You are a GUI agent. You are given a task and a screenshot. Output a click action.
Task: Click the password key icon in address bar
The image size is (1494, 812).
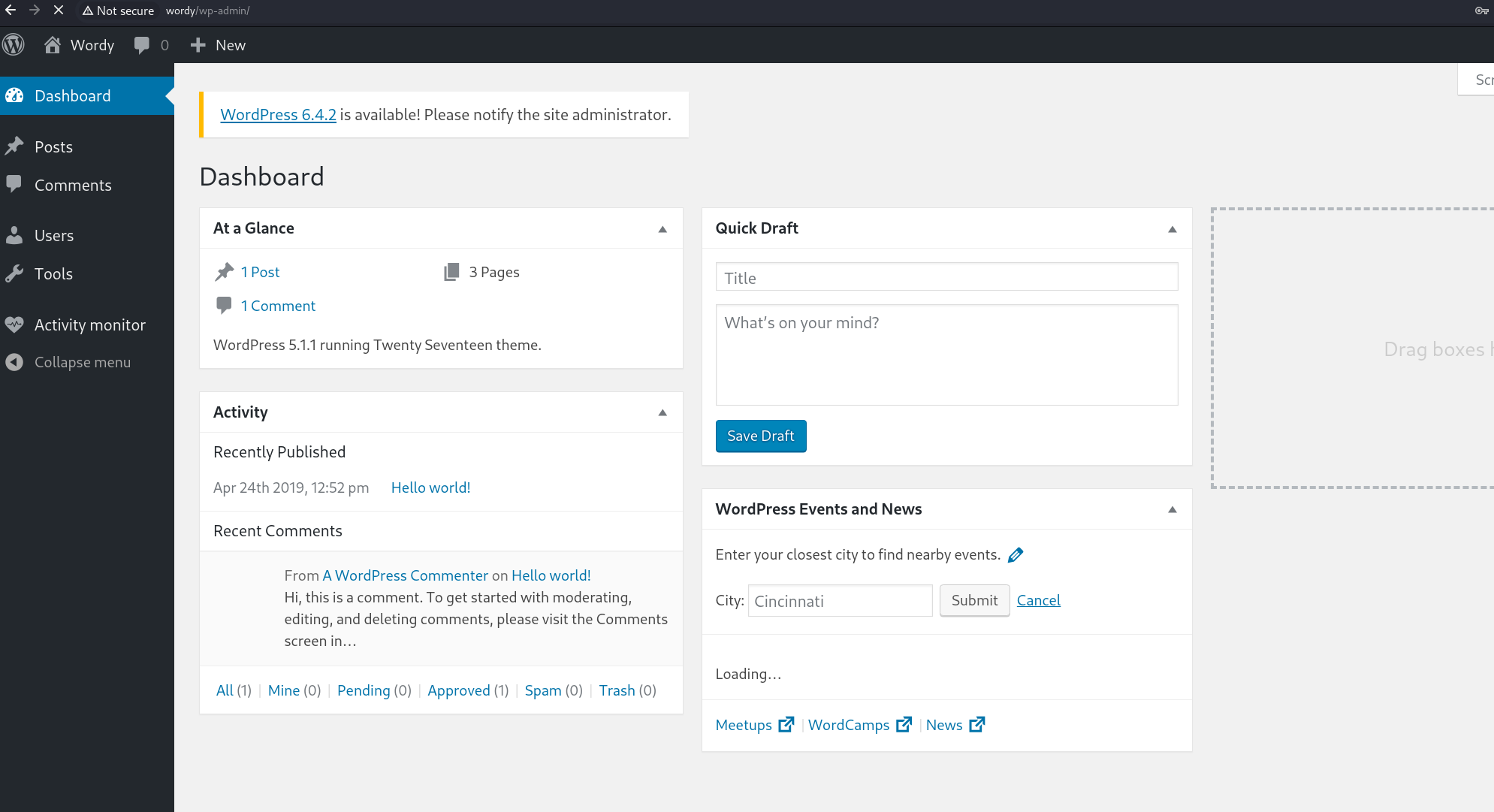point(1481,11)
